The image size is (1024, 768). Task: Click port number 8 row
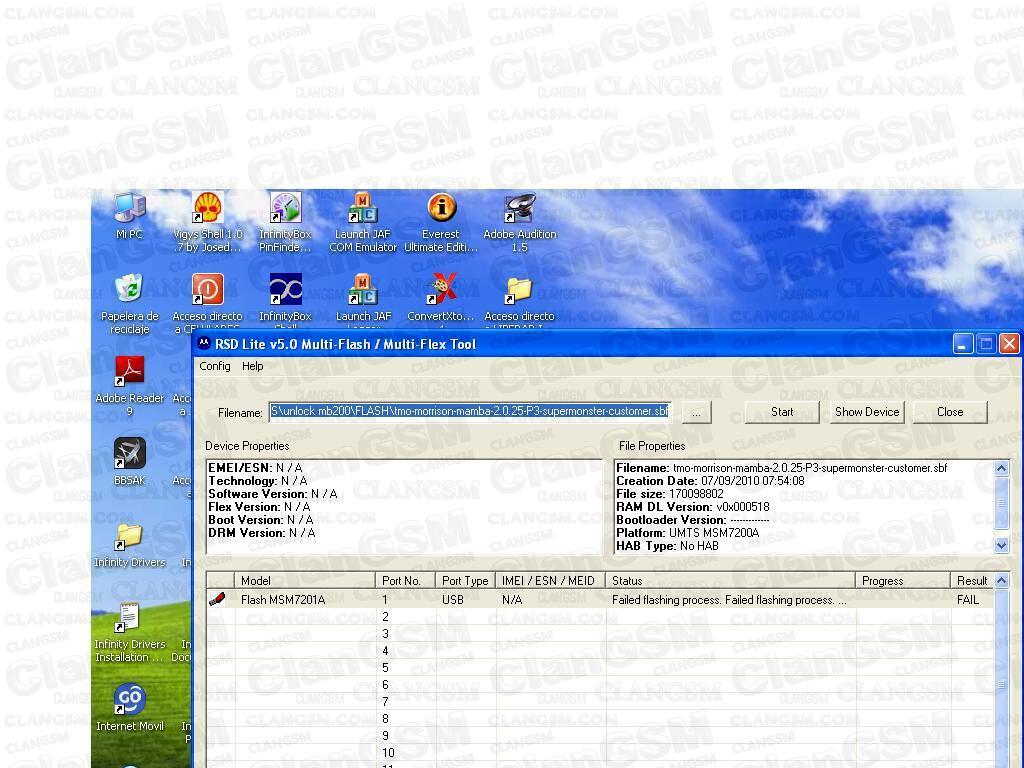pyautogui.click(x=385, y=718)
